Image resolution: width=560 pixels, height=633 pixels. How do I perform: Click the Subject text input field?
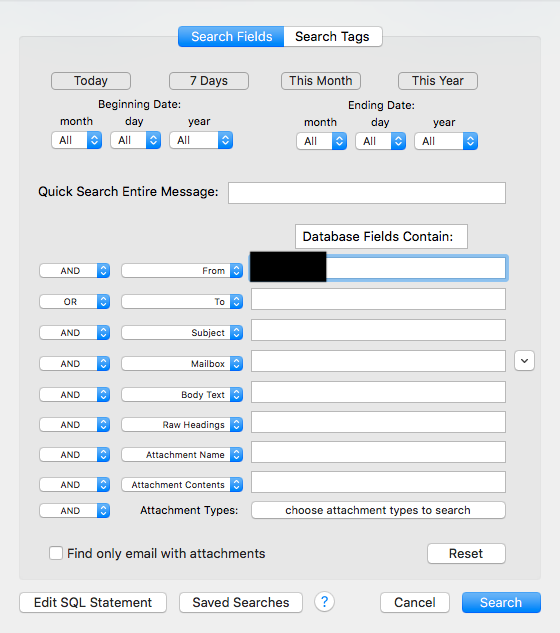click(378, 330)
